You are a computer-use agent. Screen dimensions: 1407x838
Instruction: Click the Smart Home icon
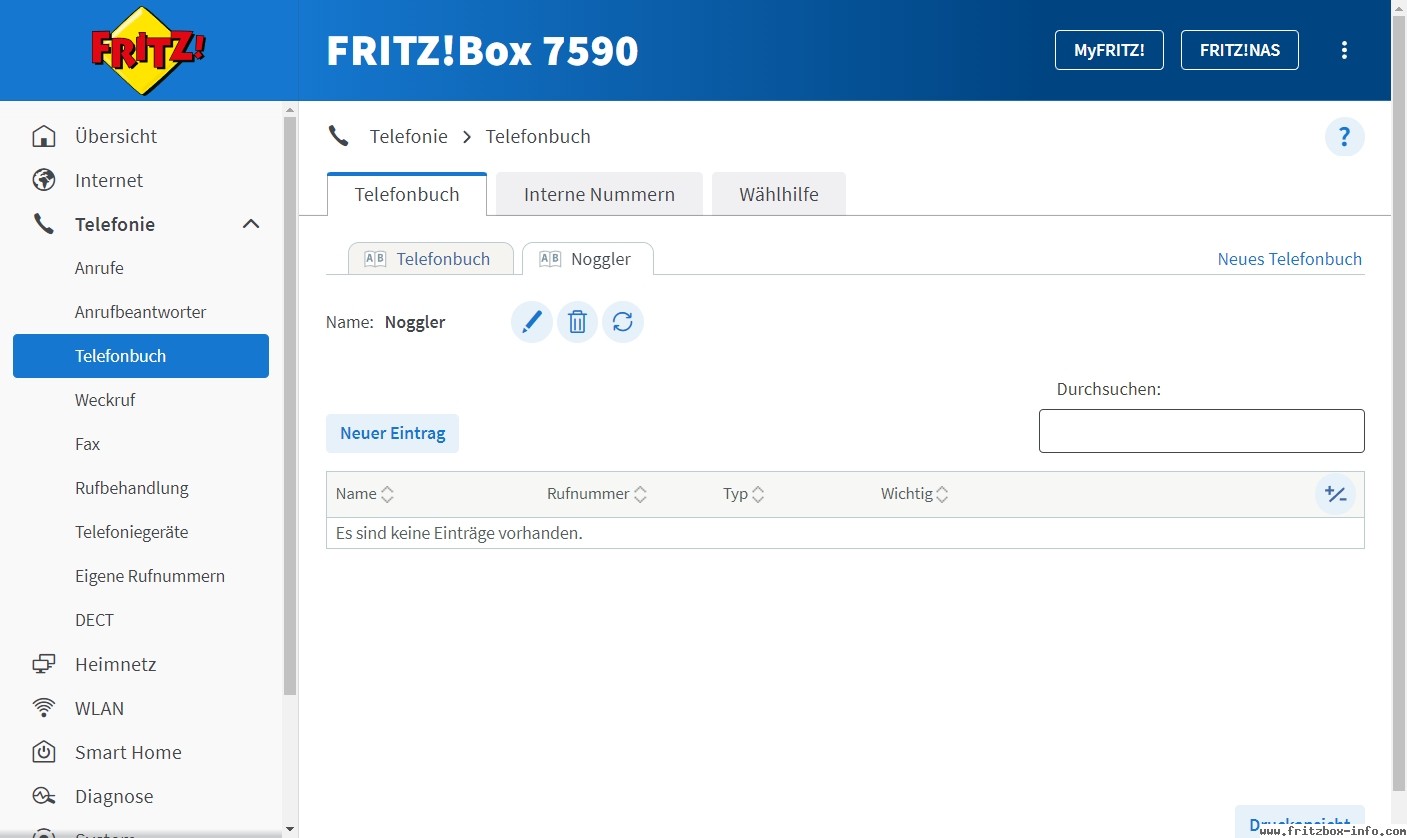44,752
